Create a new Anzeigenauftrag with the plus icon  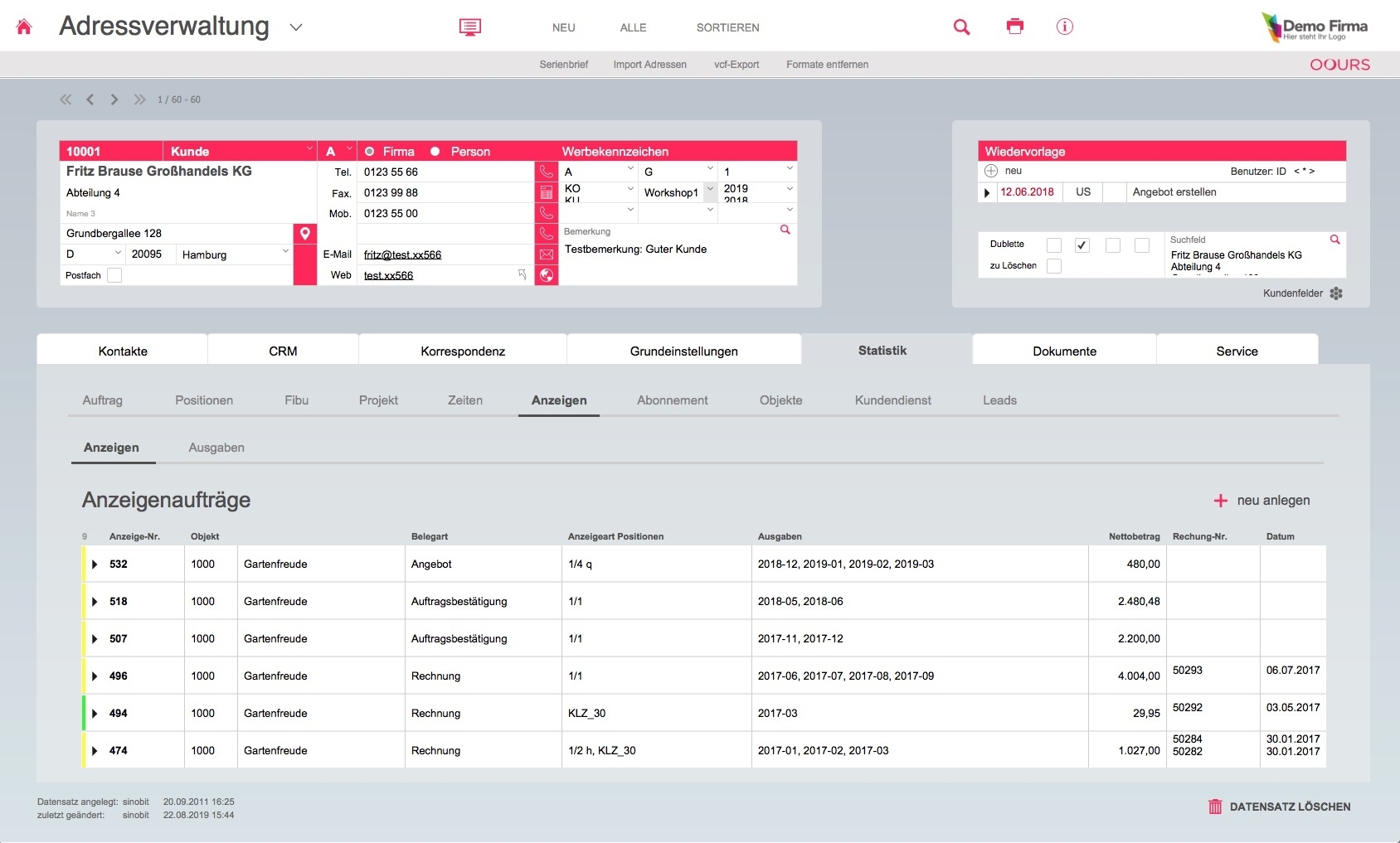[x=1221, y=501]
